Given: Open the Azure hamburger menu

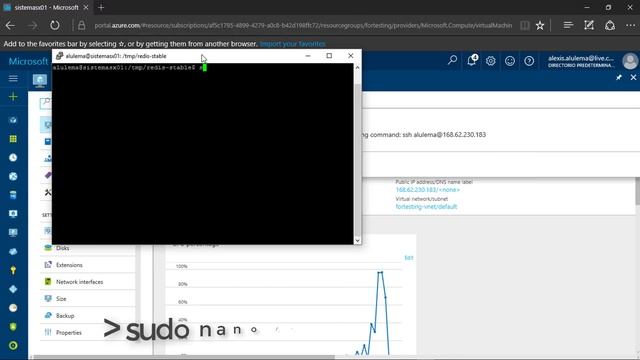Looking at the screenshot, I should 13,78.
